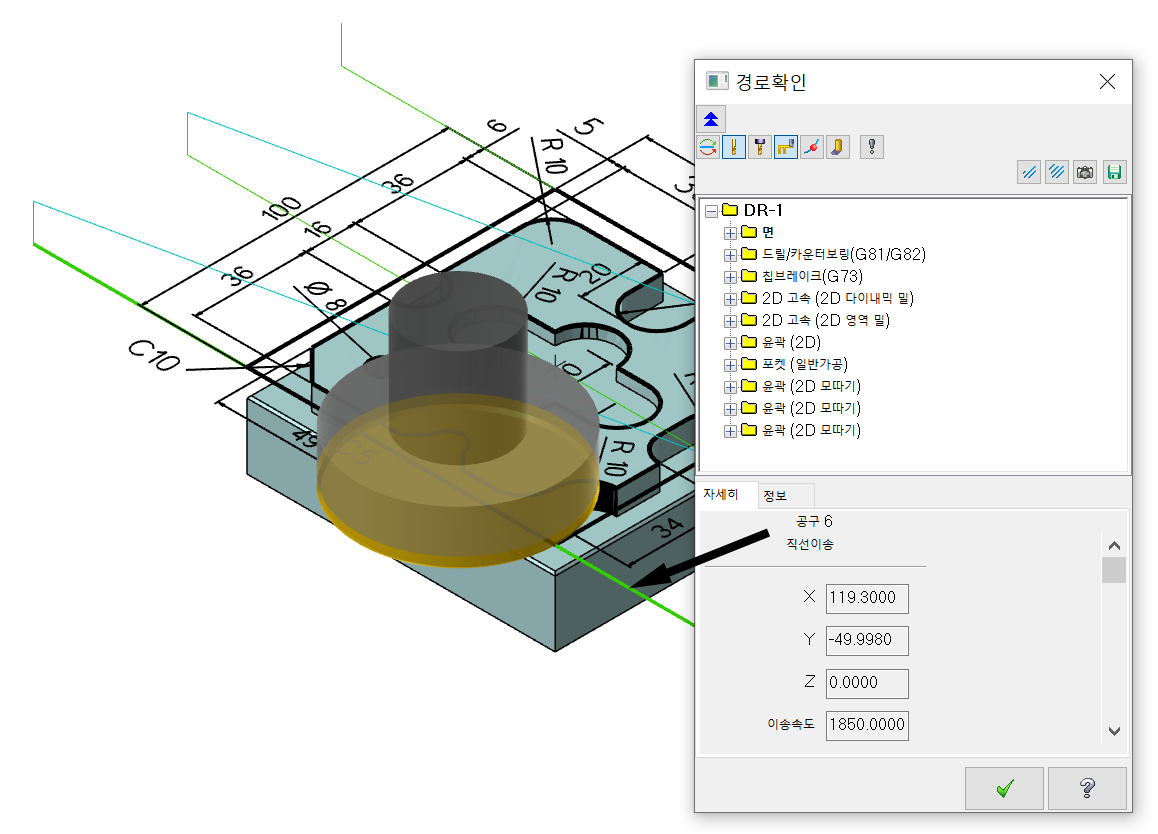Collapse the dialog with the blue double-arrow

(711, 119)
